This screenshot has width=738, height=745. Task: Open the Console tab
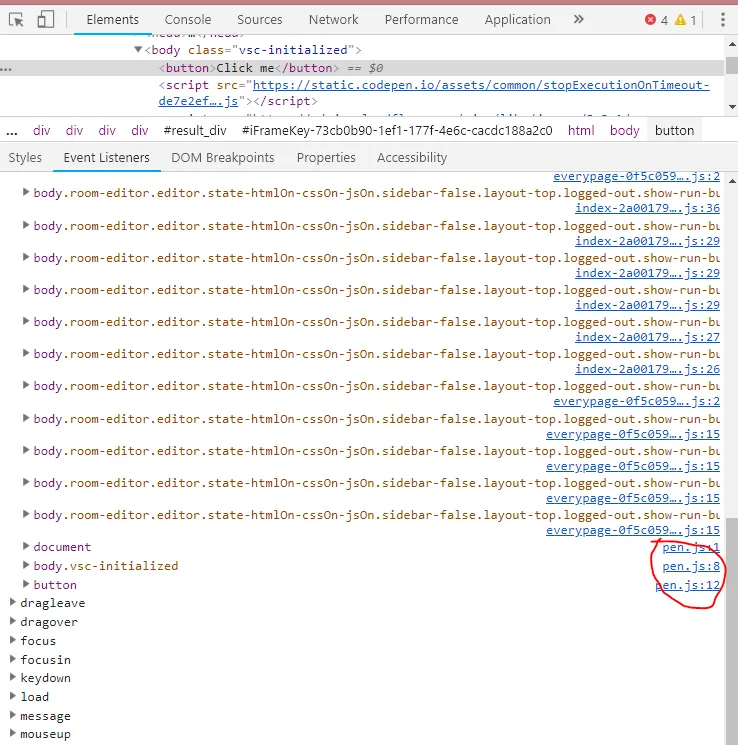point(188,20)
